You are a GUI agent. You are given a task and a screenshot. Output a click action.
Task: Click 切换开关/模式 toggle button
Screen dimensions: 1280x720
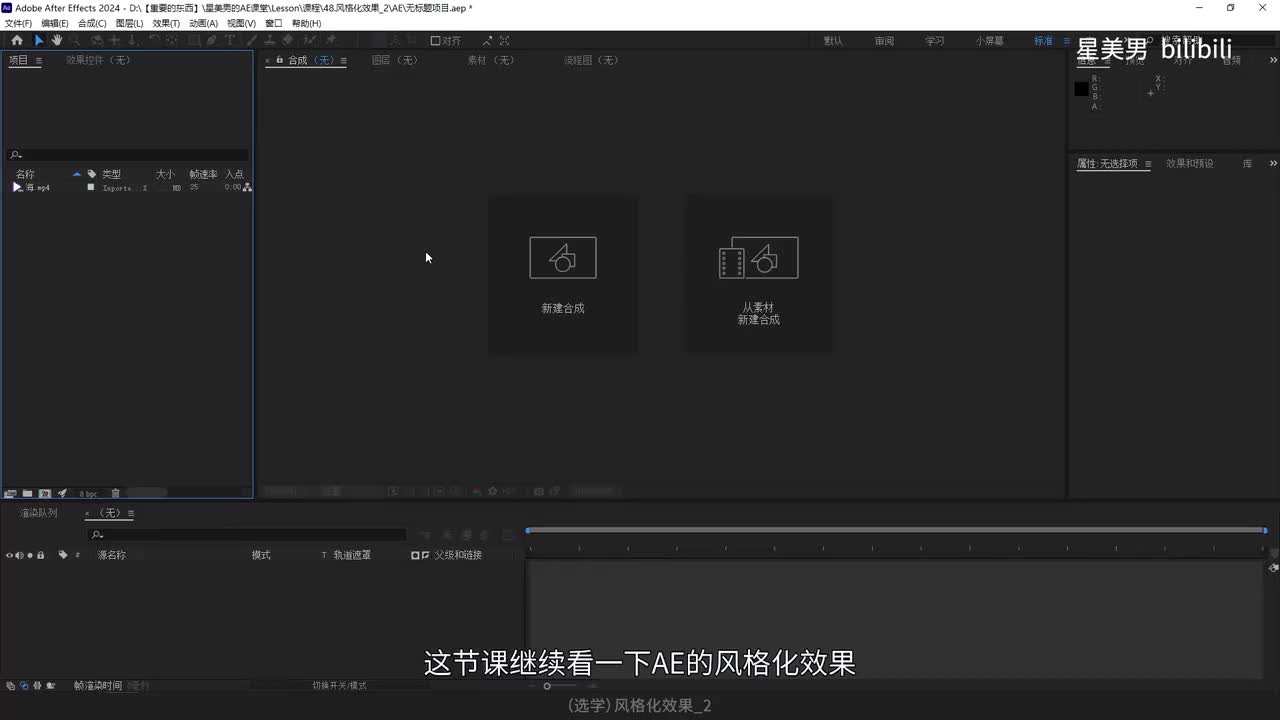pos(339,686)
